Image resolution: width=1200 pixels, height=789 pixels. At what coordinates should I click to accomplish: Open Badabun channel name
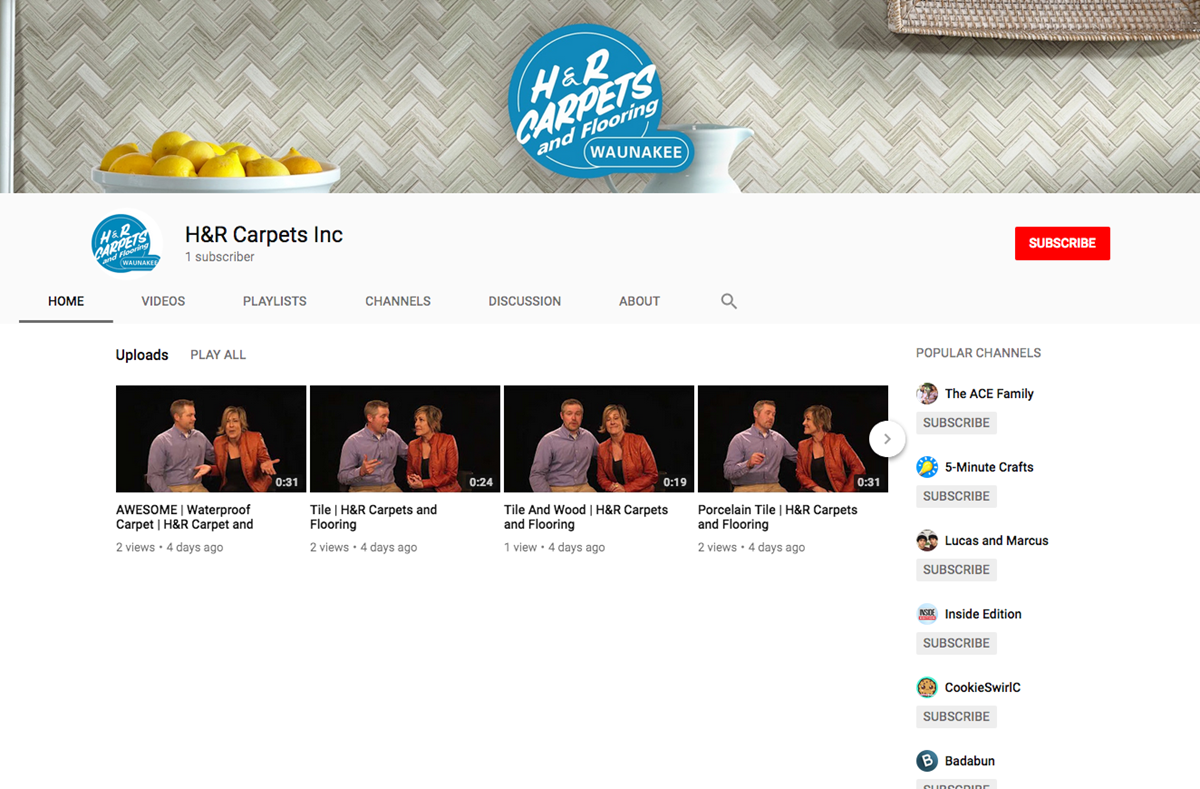(970, 761)
